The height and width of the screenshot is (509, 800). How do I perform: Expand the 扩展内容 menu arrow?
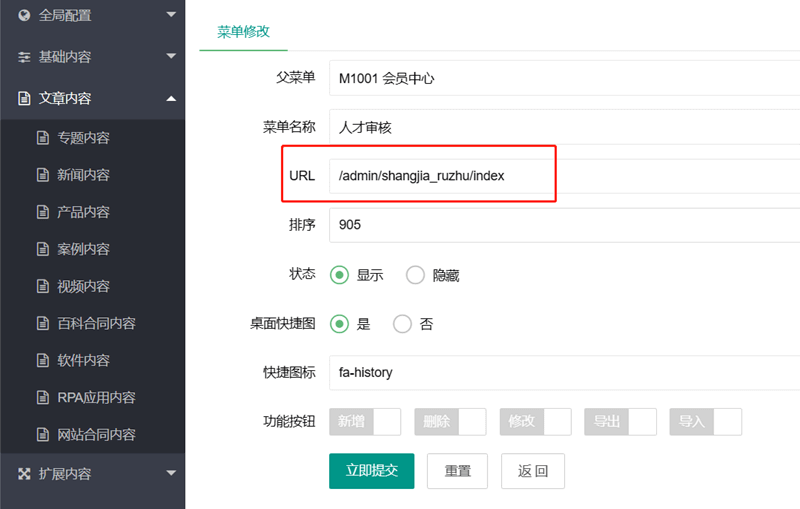point(171,473)
